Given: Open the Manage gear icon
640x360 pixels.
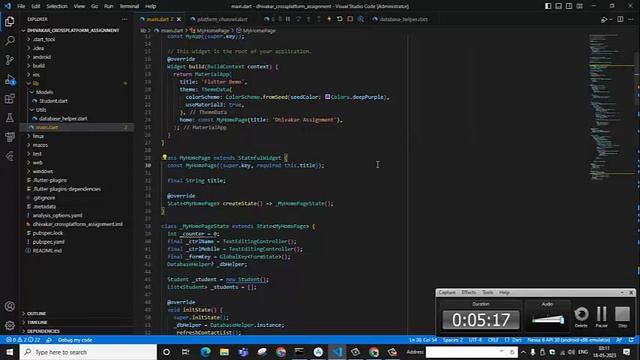Looking at the screenshot, I should [x=9, y=325].
